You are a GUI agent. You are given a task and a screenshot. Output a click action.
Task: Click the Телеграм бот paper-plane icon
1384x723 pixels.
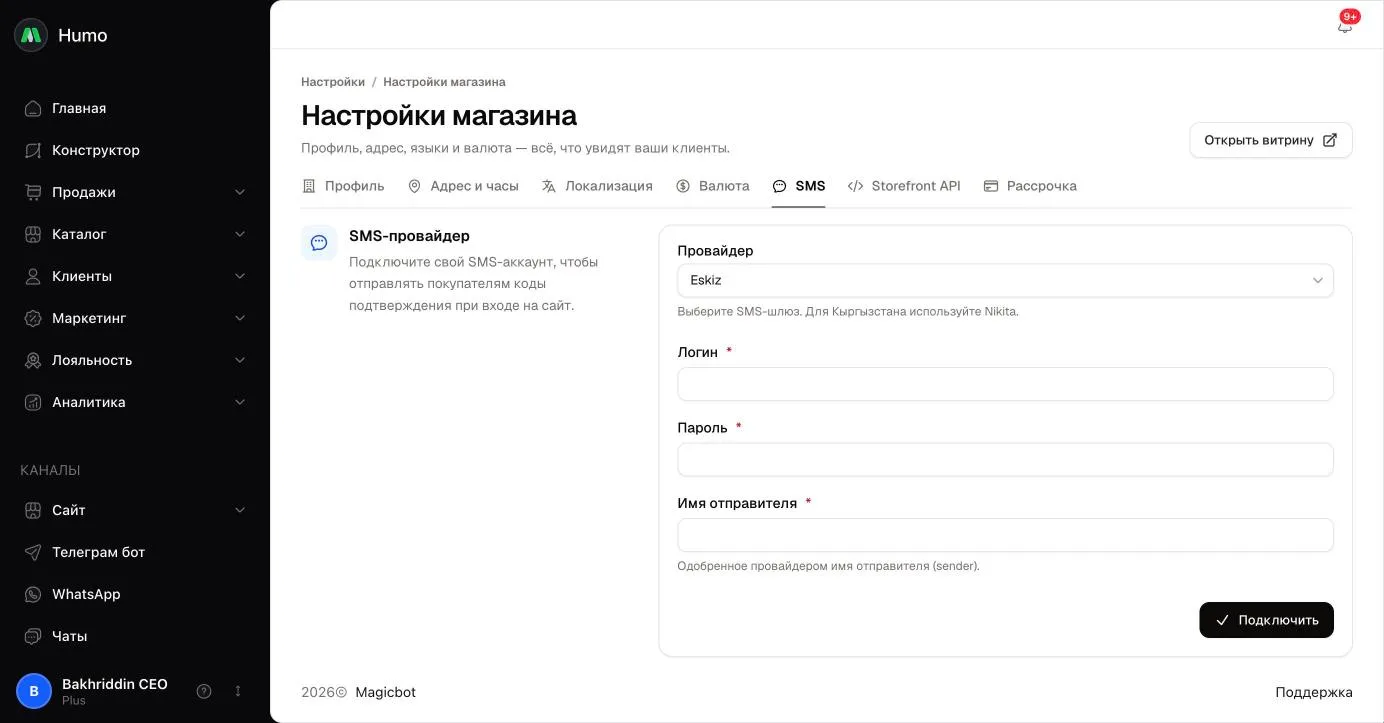pos(33,552)
